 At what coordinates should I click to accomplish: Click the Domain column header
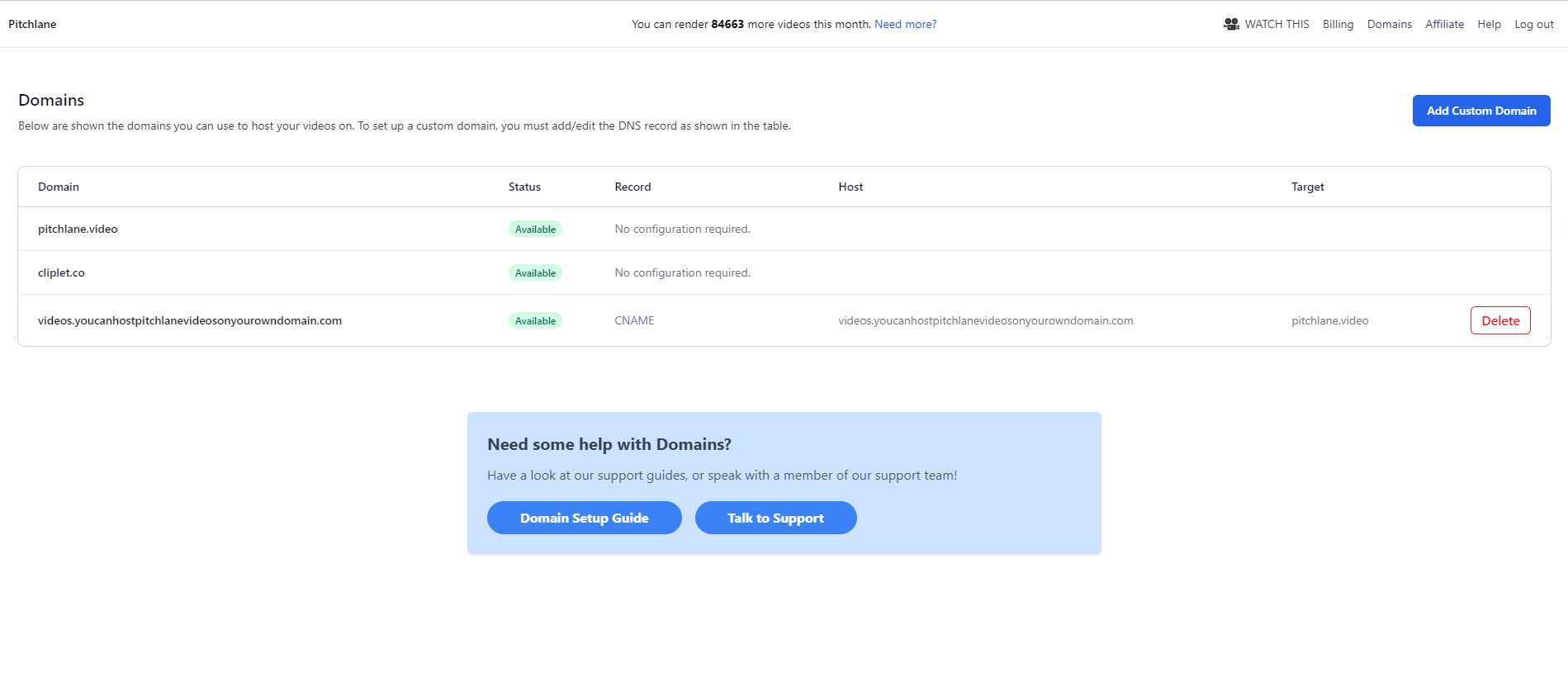[59, 187]
